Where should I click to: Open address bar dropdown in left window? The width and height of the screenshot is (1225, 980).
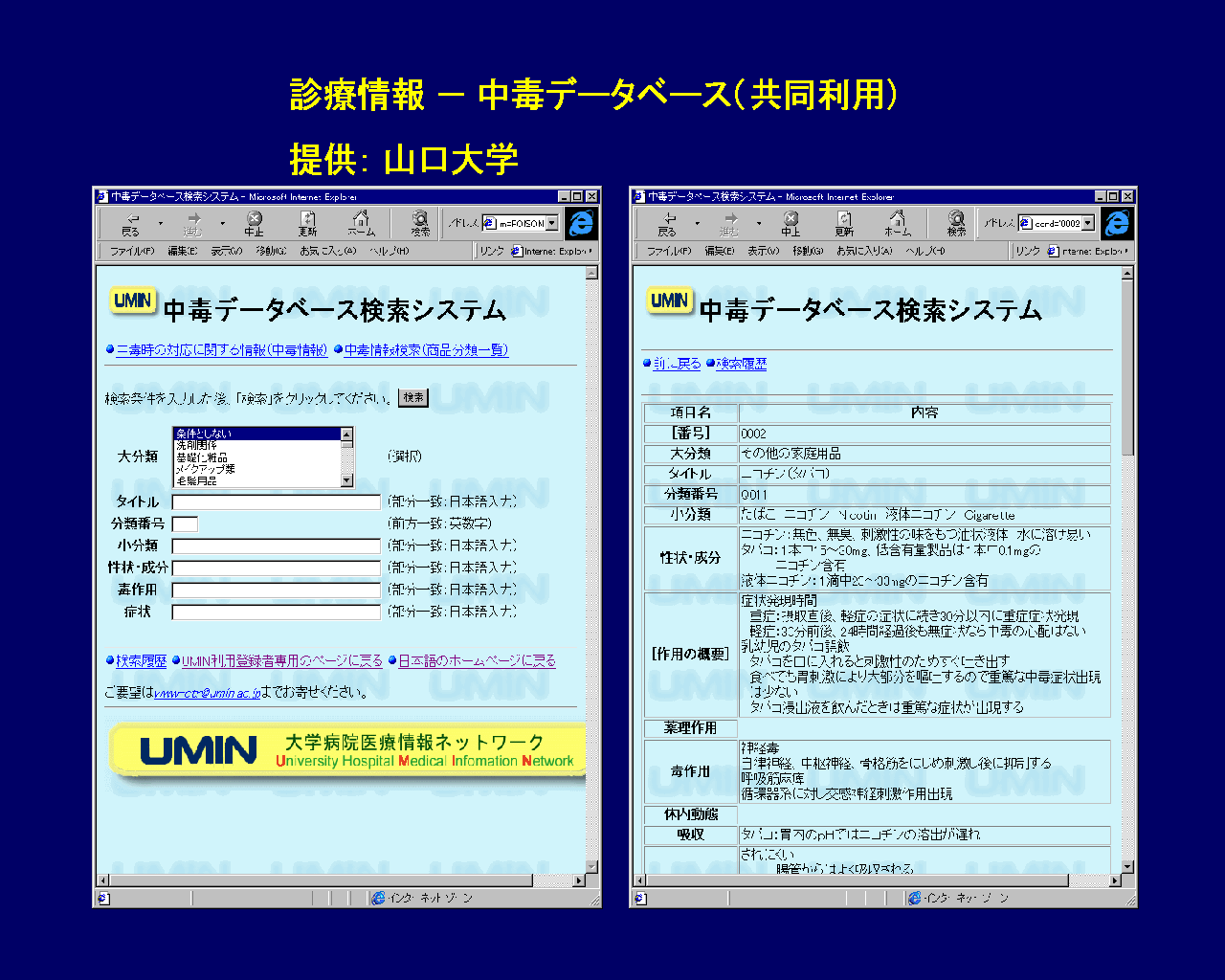click(x=552, y=223)
